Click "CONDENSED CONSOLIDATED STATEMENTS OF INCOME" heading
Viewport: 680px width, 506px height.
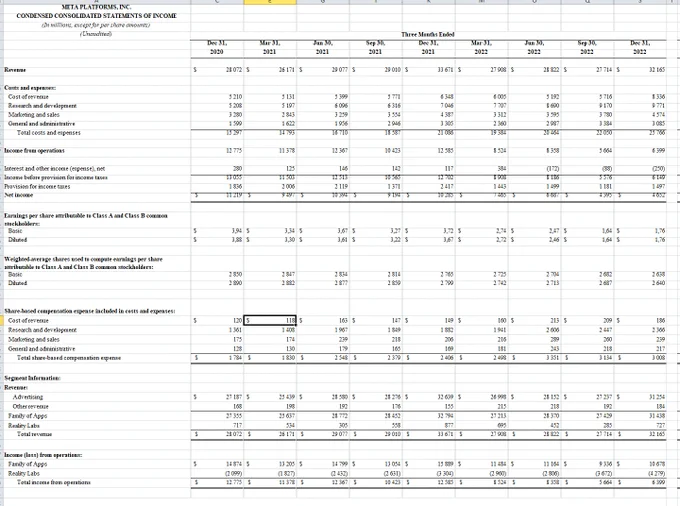coord(96,16)
